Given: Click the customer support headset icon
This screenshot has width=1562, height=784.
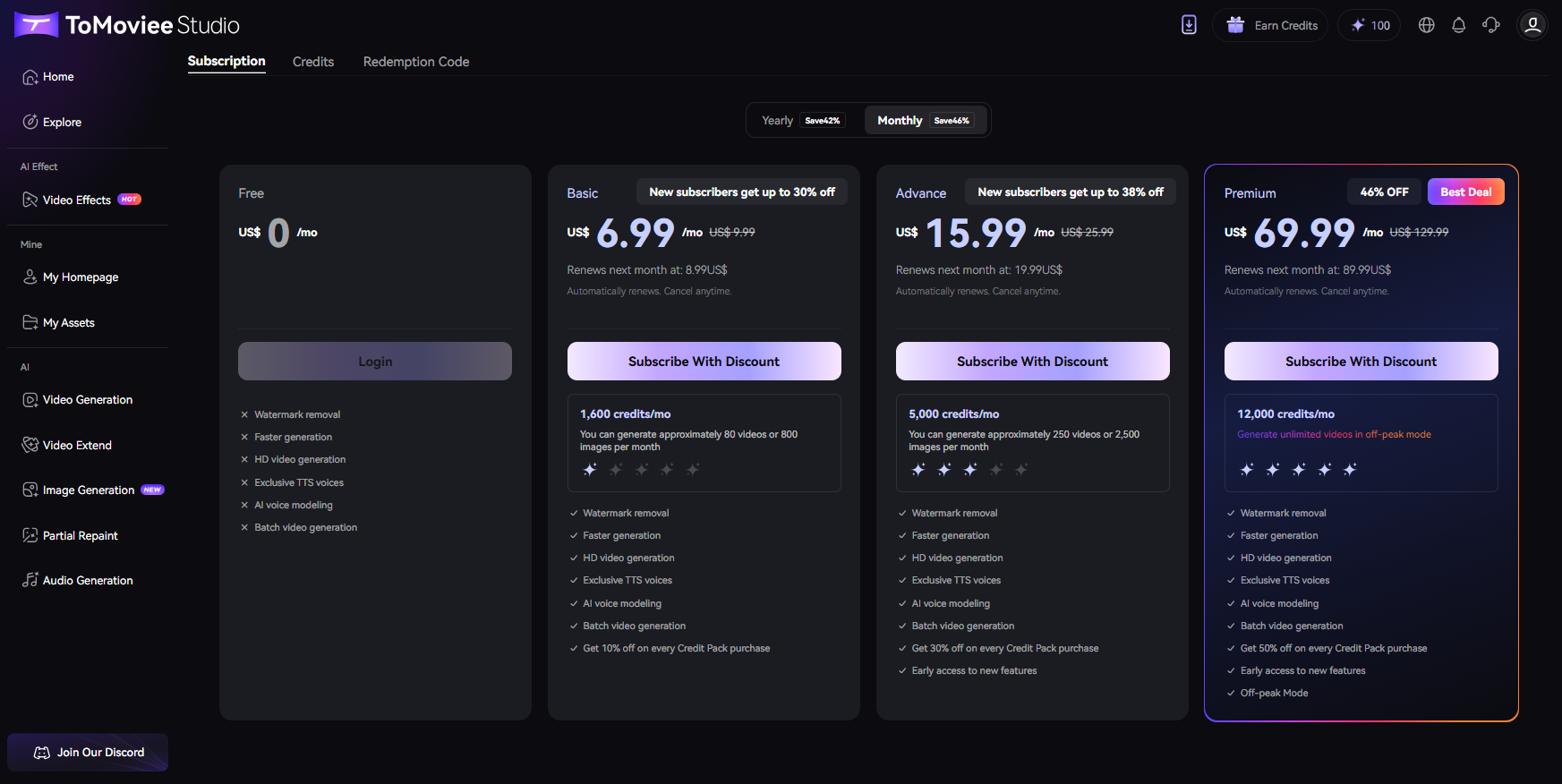Looking at the screenshot, I should tap(1491, 25).
